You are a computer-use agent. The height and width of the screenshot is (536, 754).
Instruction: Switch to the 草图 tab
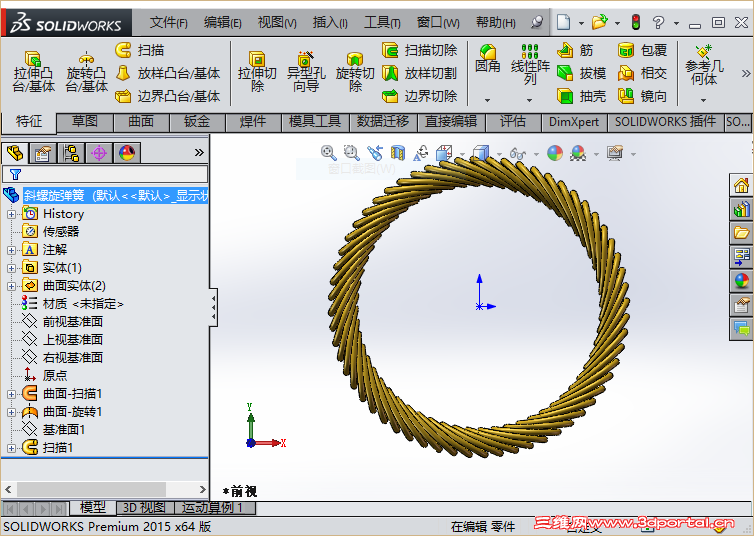[x=85, y=122]
